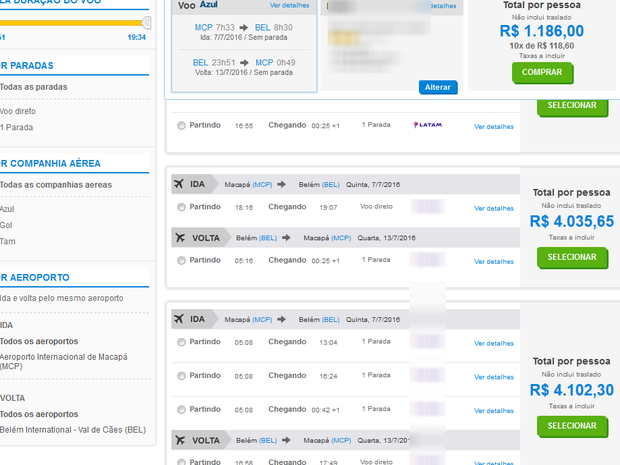Click arrow after Macapá (MCP) in R$ 4.035,65 itinerary

[x=282, y=184]
